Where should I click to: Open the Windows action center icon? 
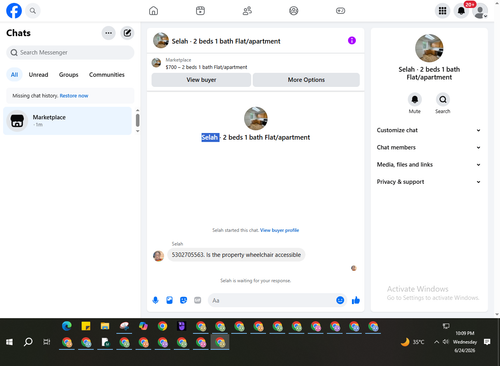point(487,342)
